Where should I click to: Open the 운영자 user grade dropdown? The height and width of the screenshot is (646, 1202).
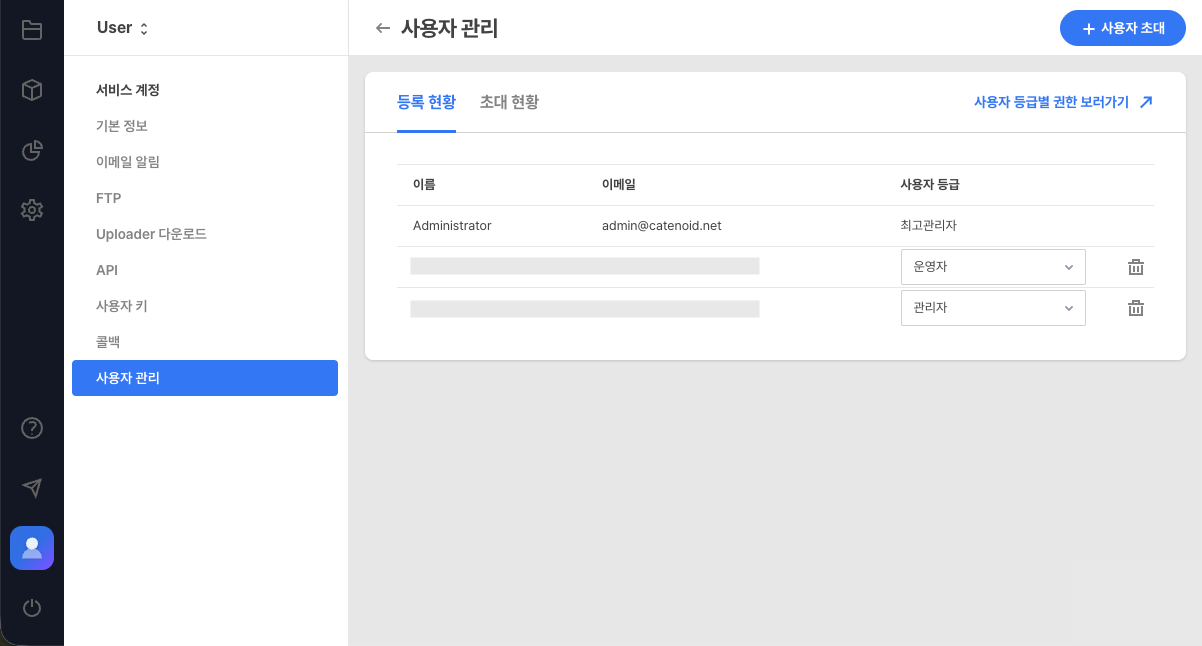click(x=993, y=266)
